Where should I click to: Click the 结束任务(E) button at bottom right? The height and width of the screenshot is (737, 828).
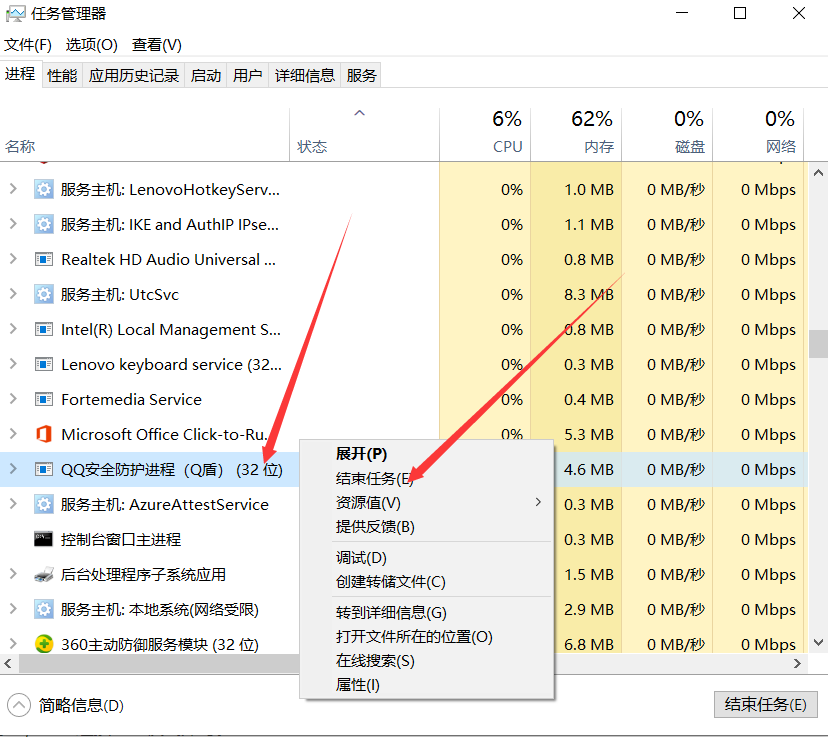[x=765, y=704]
